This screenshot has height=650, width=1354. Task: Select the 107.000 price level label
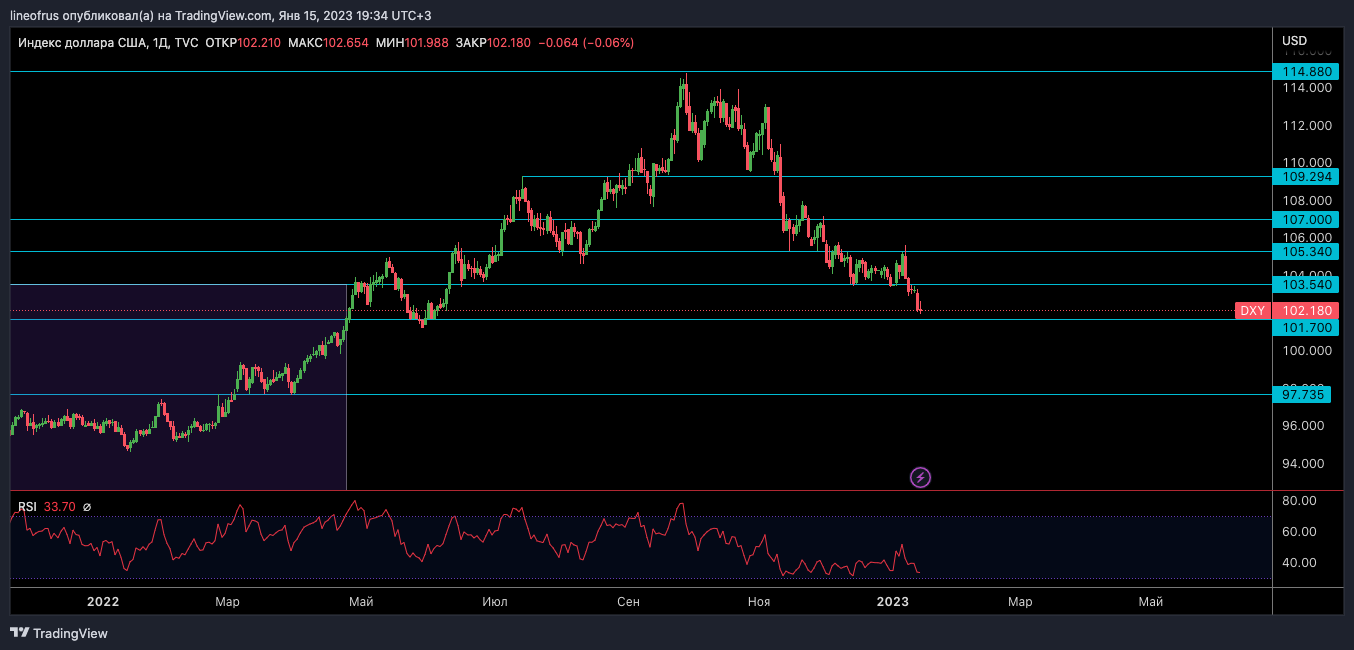1306,219
